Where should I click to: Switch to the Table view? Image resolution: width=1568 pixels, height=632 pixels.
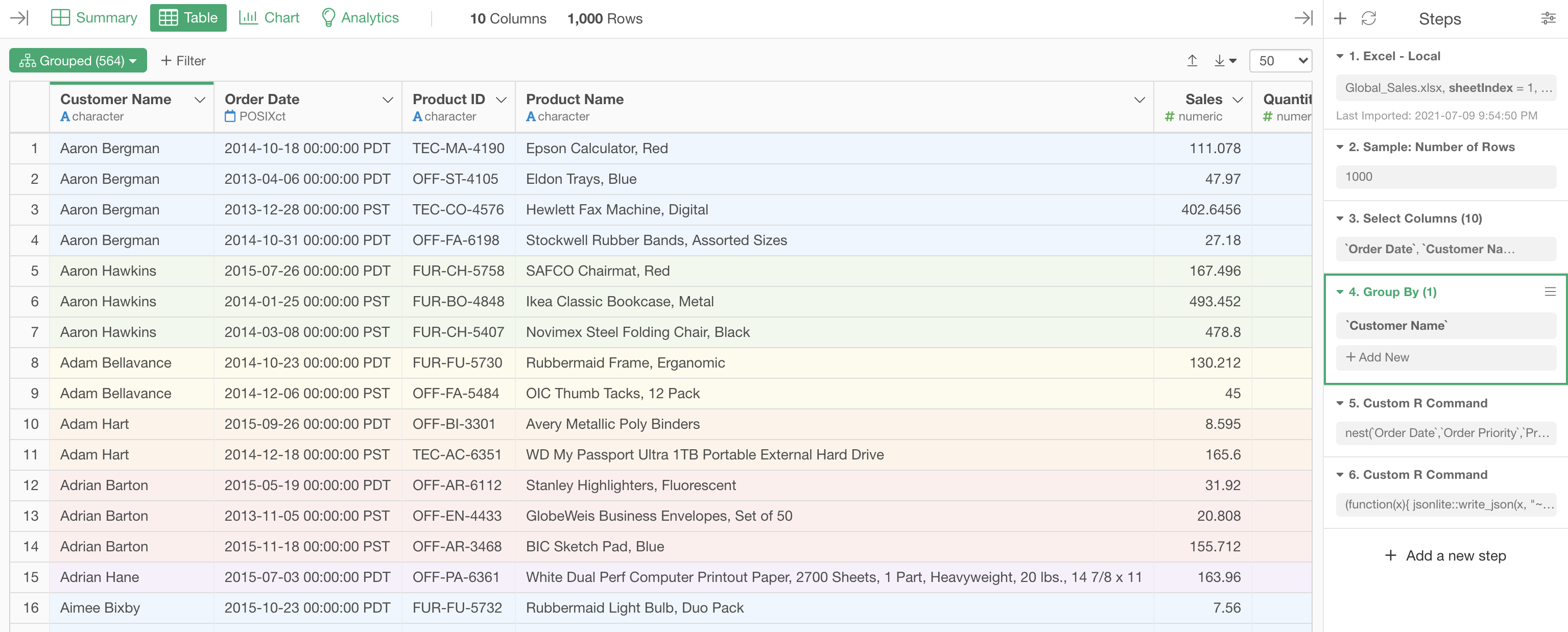[188, 18]
